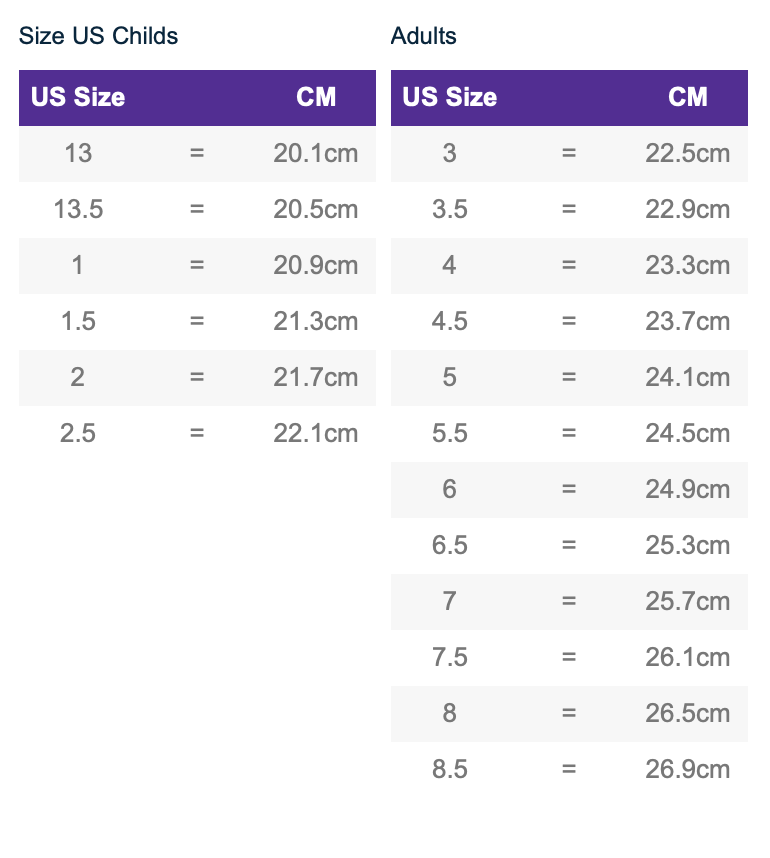Select the CM header in Adults table
The height and width of the screenshot is (858, 770).
click(687, 97)
